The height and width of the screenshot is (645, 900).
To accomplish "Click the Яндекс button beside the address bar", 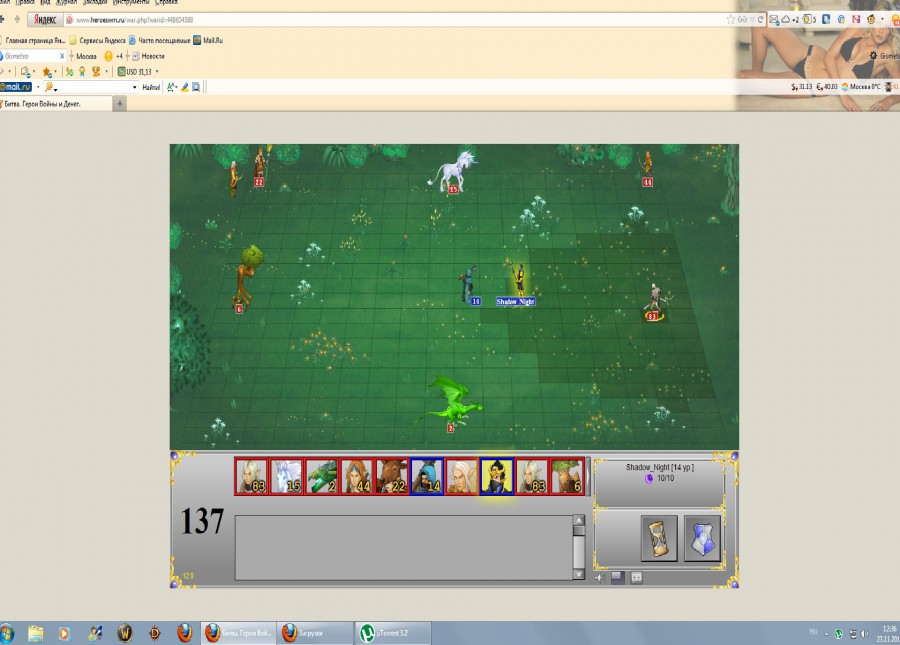I will (45, 20).
